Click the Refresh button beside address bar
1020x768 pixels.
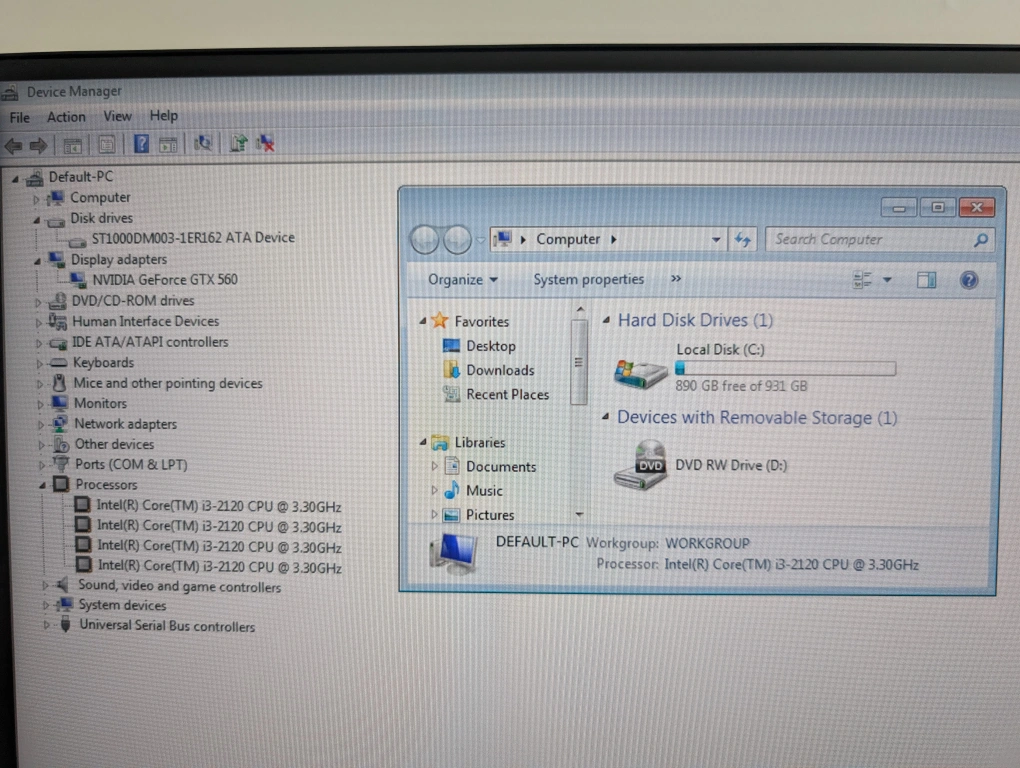[743, 240]
